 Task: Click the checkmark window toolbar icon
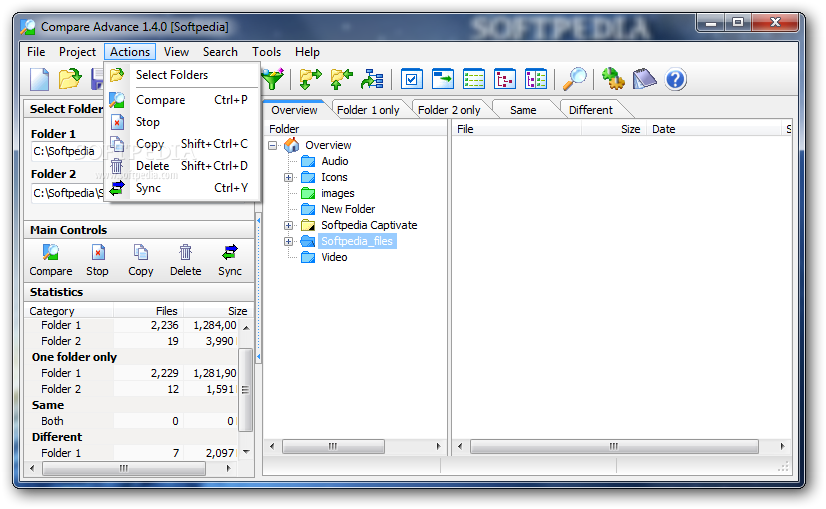[x=411, y=79]
